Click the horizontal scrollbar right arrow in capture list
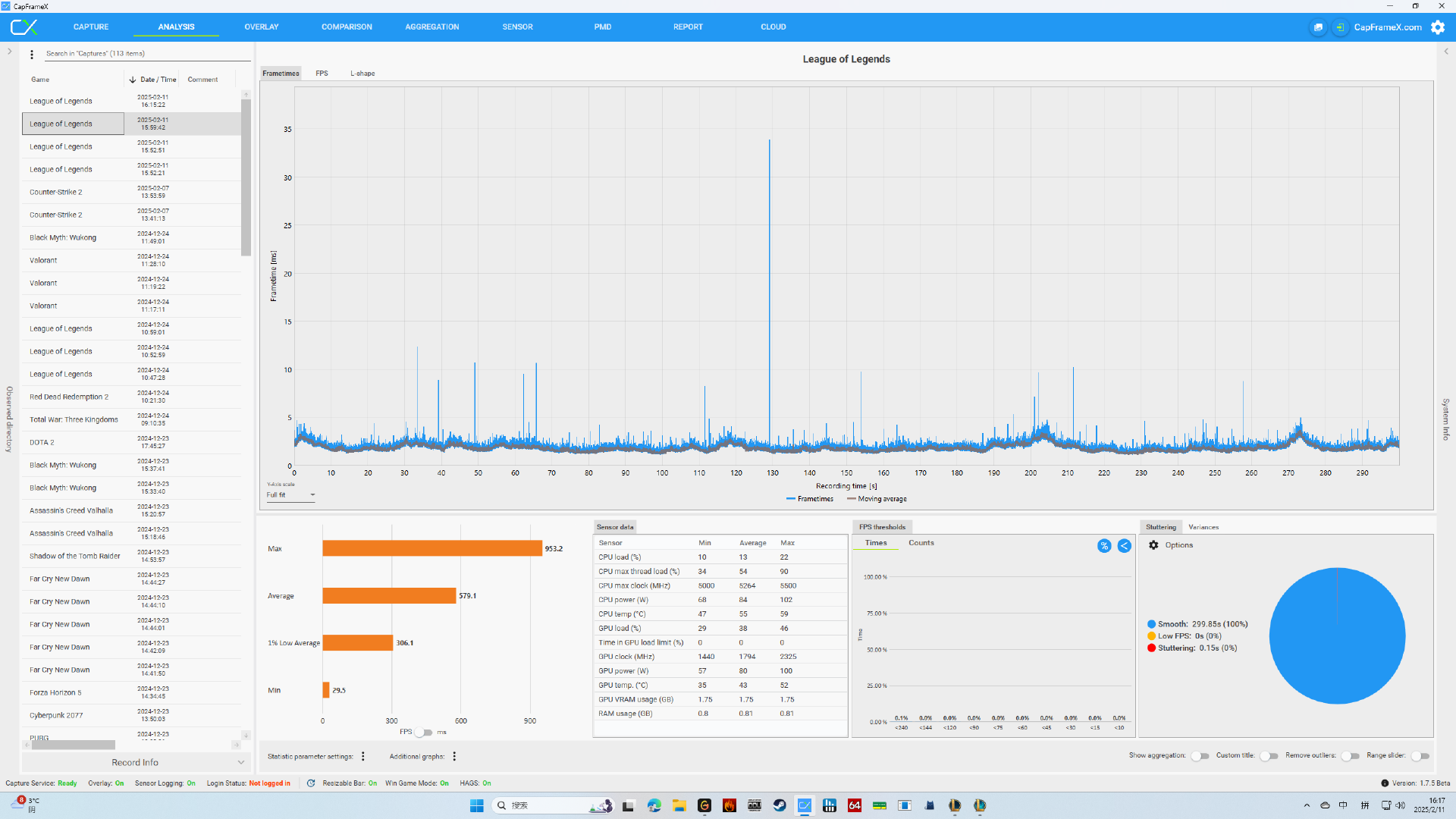 coord(235,745)
